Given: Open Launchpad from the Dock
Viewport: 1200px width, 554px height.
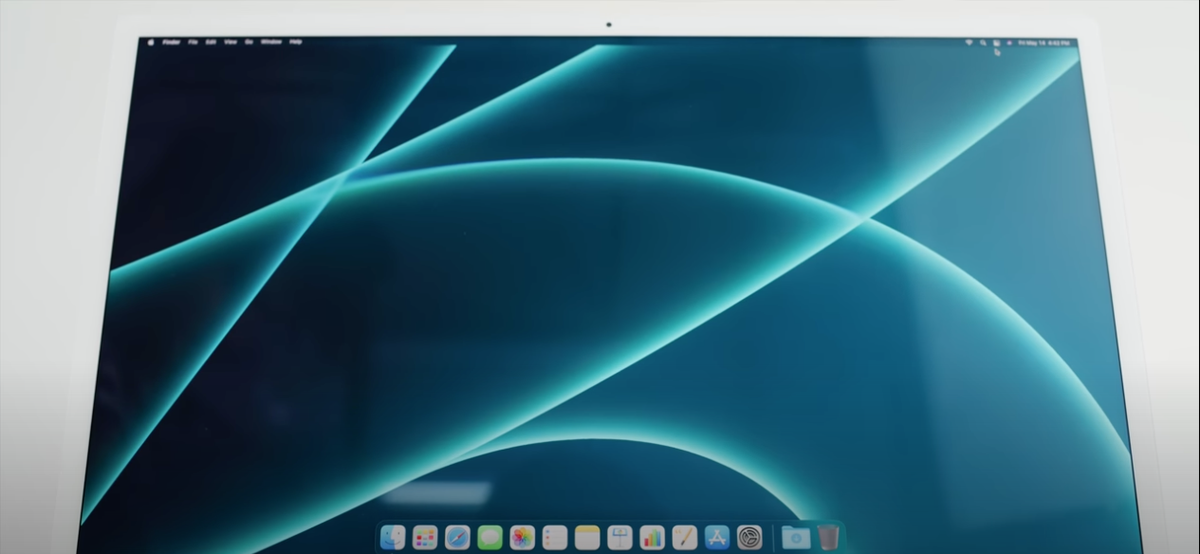Looking at the screenshot, I should [x=425, y=537].
